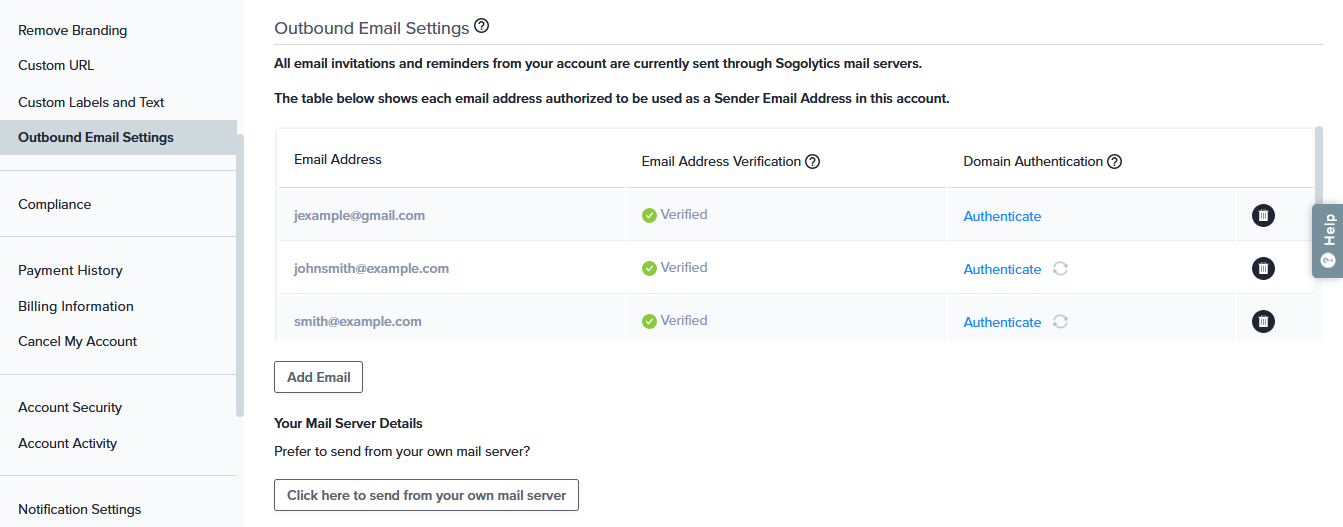Open Remove Branding in the sidebar
The height and width of the screenshot is (527, 1343).
click(73, 30)
